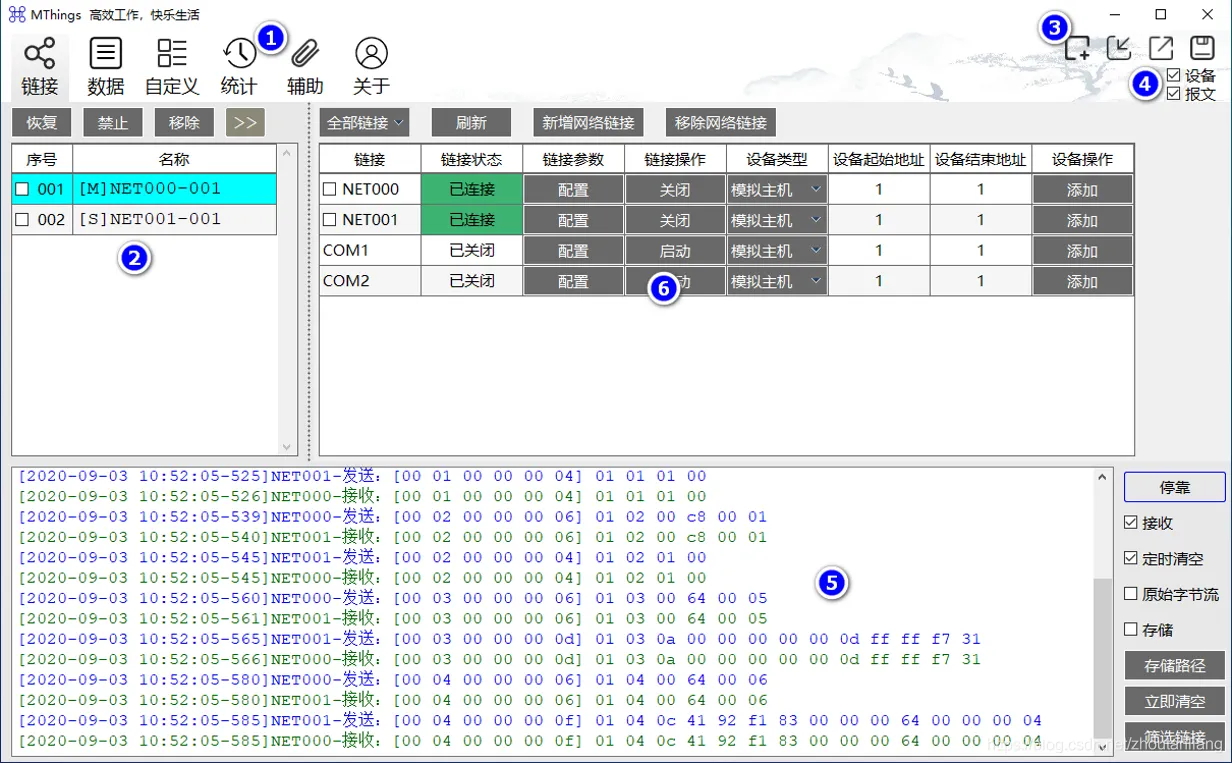Click the save disk icon at top right
Viewport: 1232px width, 763px height.
(x=1202, y=47)
